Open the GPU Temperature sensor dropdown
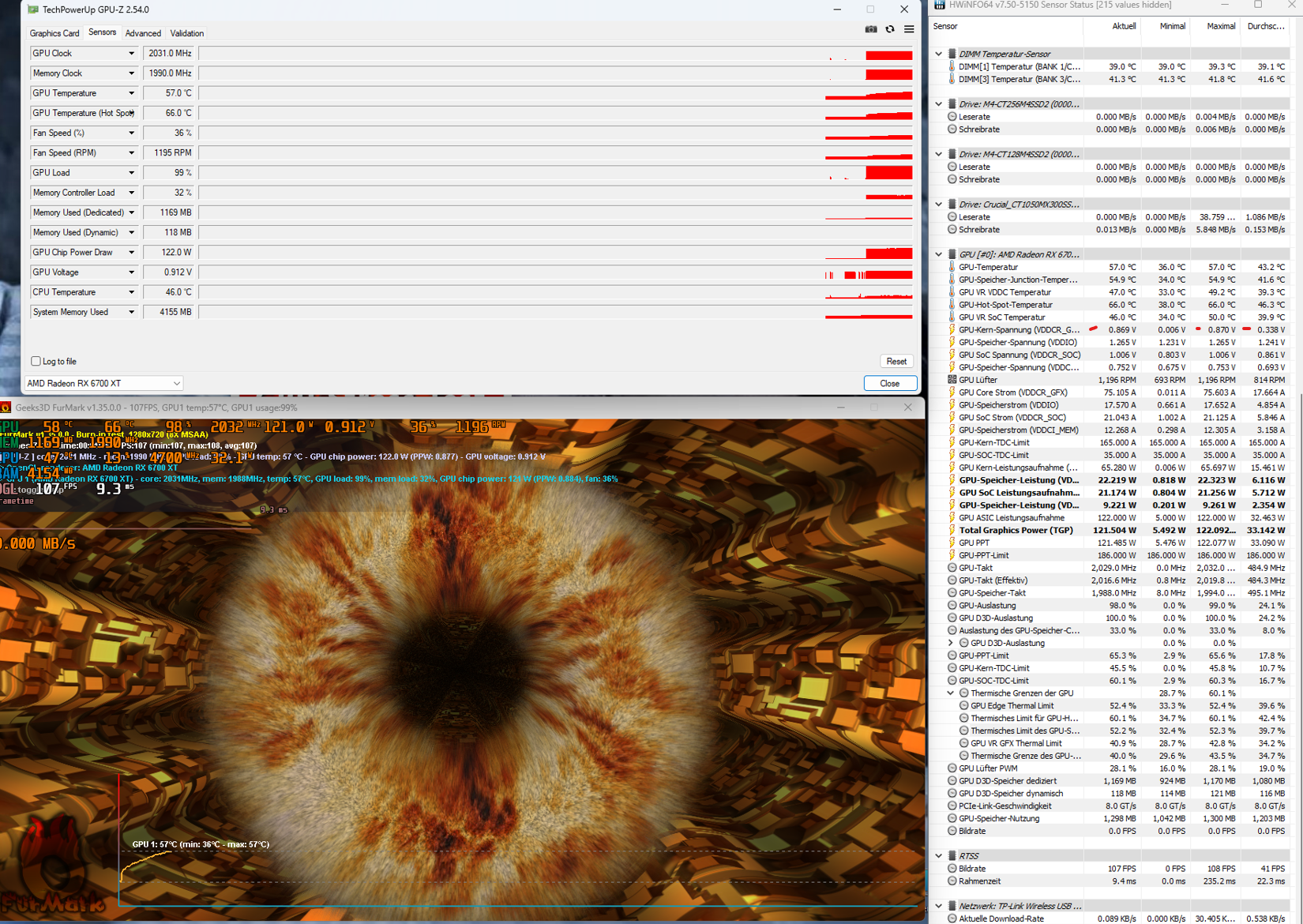This screenshot has width=1303, height=924. [x=131, y=93]
